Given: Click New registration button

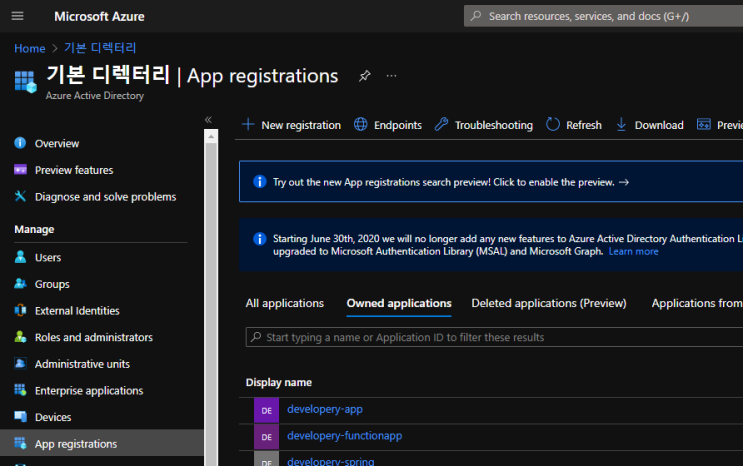Looking at the screenshot, I should (x=291, y=125).
